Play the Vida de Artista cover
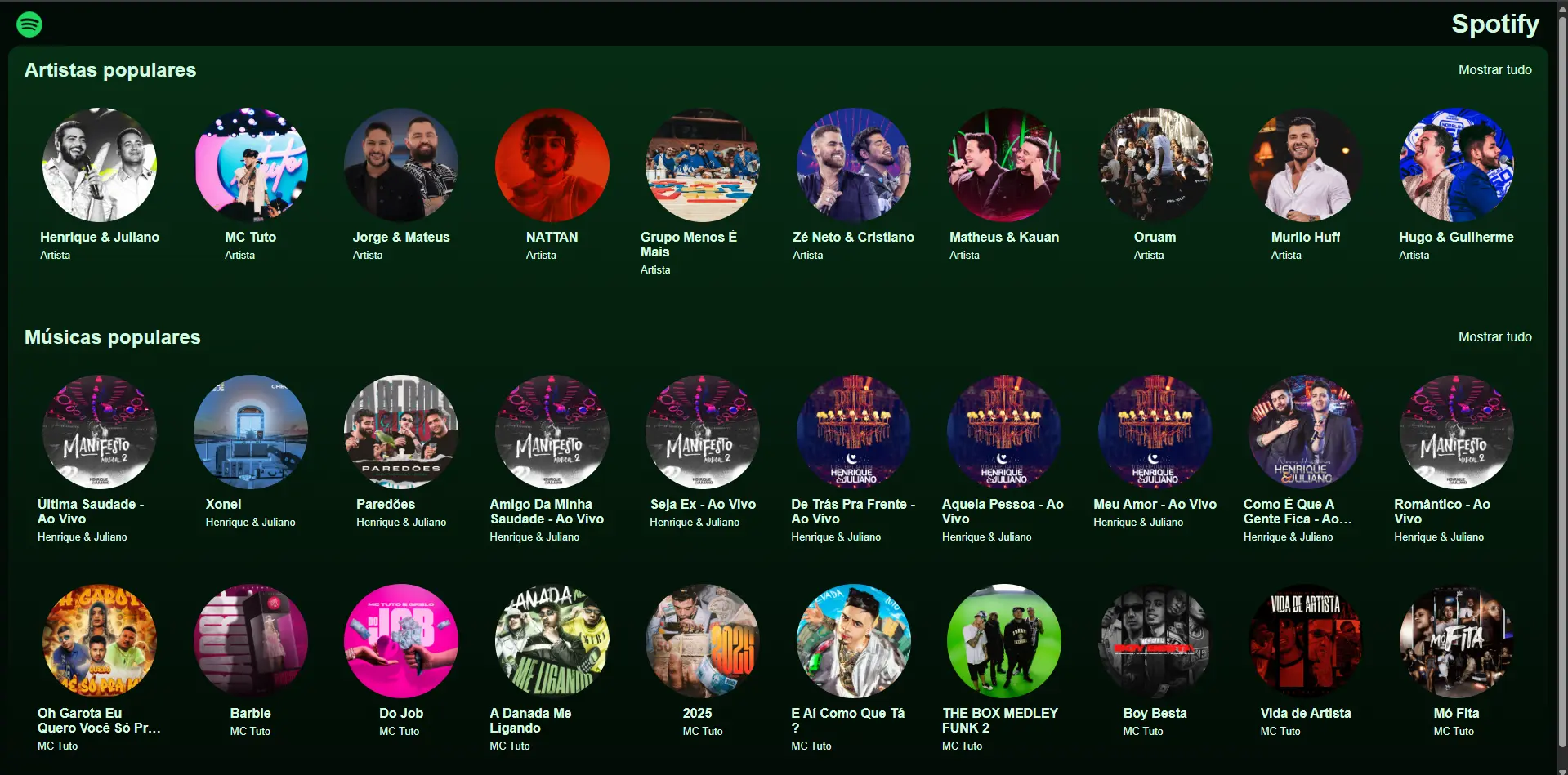1568x775 pixels. point(1306,641)
